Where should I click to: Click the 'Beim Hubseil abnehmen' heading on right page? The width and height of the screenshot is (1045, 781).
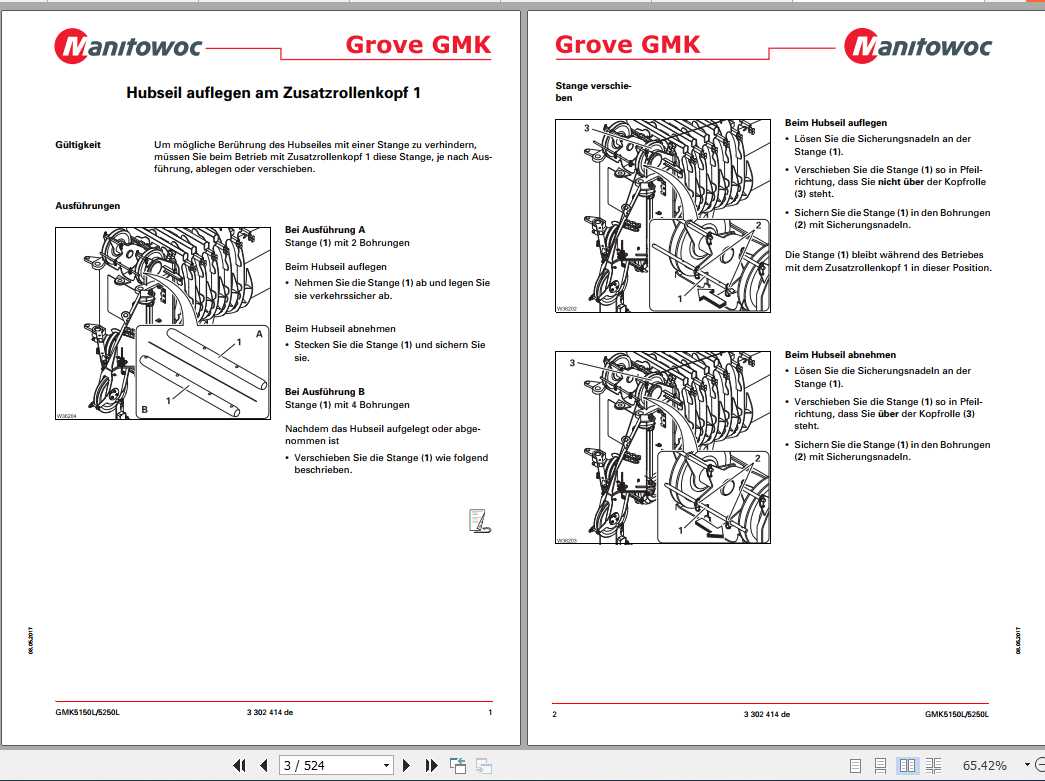840,355
